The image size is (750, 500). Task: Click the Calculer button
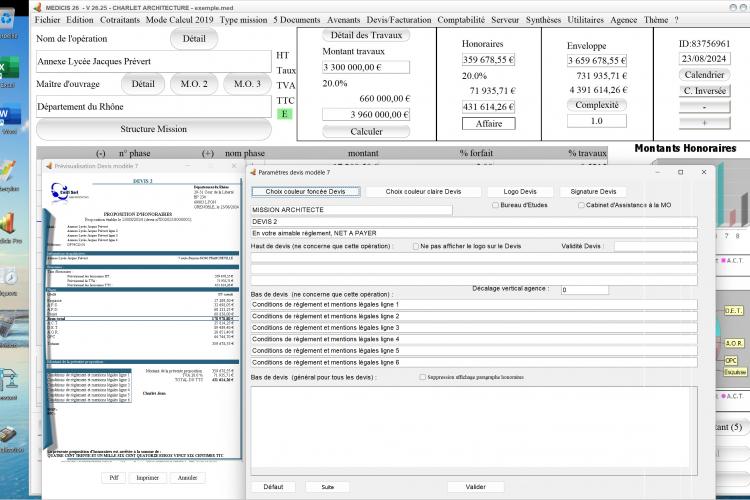pyautogui.click(x=366, y=132)
